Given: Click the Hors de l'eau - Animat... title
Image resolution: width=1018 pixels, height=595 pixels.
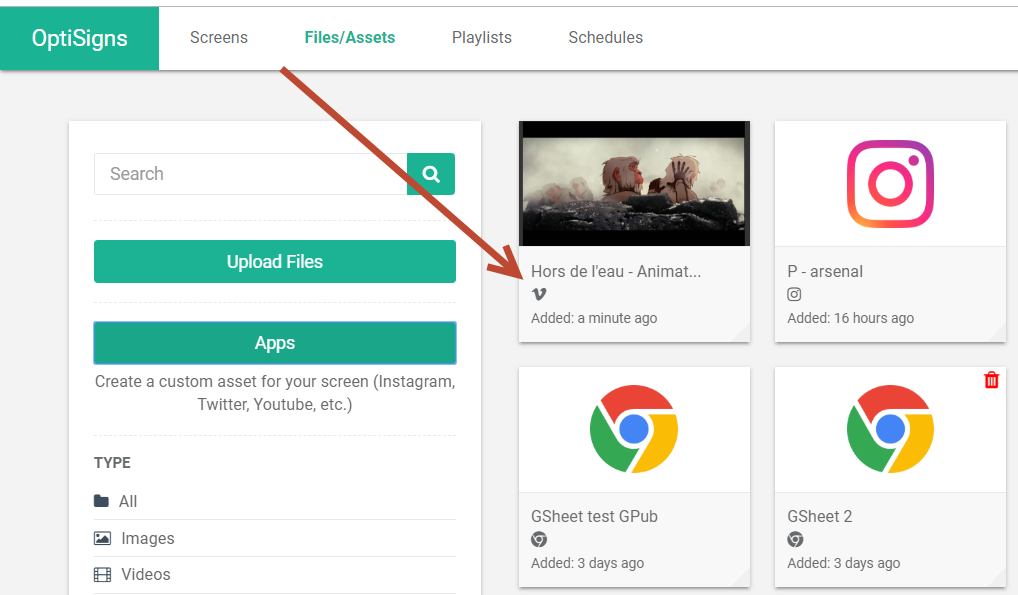Looking at the screenshot, I should click(616, 271).
